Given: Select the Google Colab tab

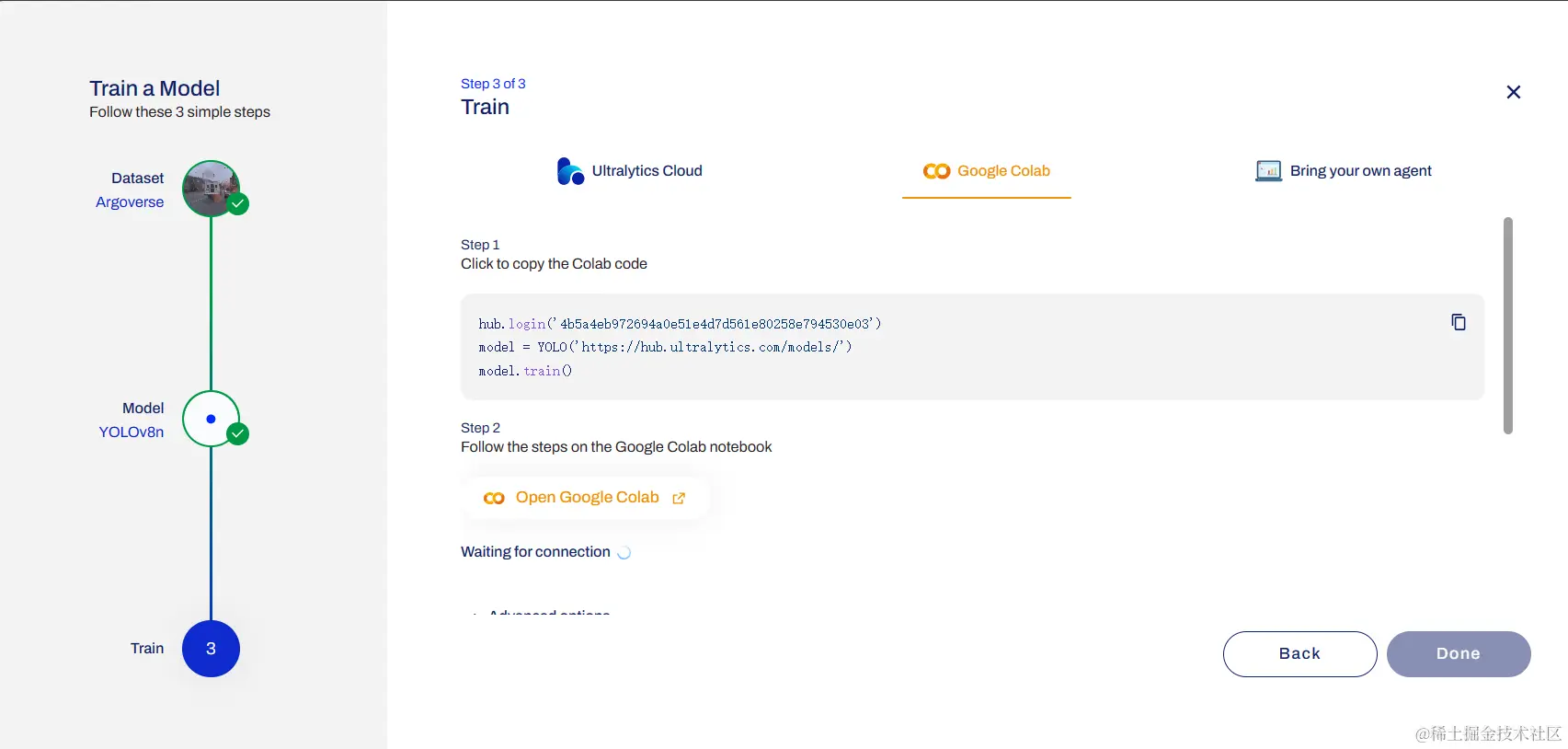Looking at the screenshot, I should coord(987,171).
